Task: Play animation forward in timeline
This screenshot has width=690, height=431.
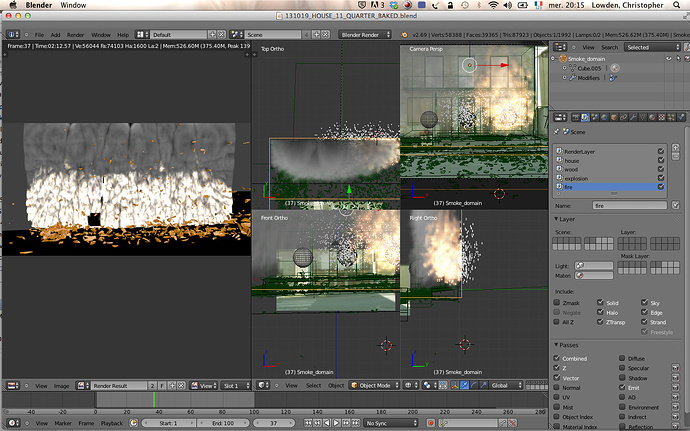Action: point(336,423)
